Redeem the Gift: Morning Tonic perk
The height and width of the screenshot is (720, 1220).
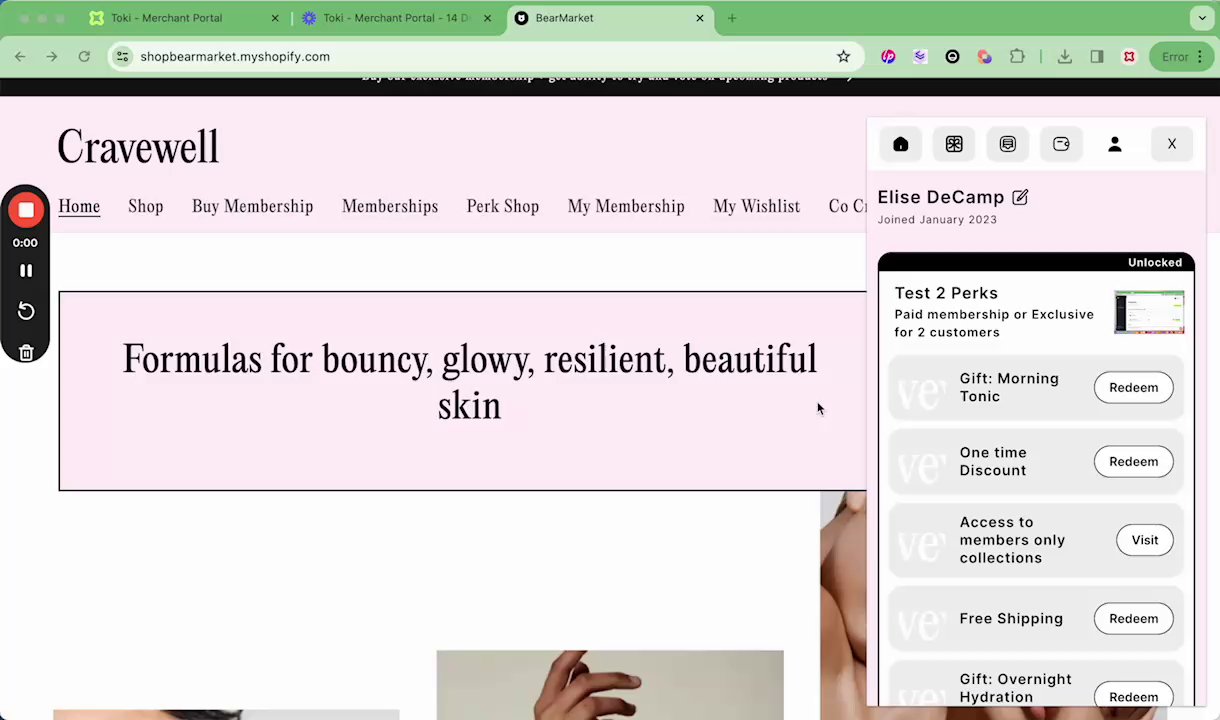point(1133,387)
